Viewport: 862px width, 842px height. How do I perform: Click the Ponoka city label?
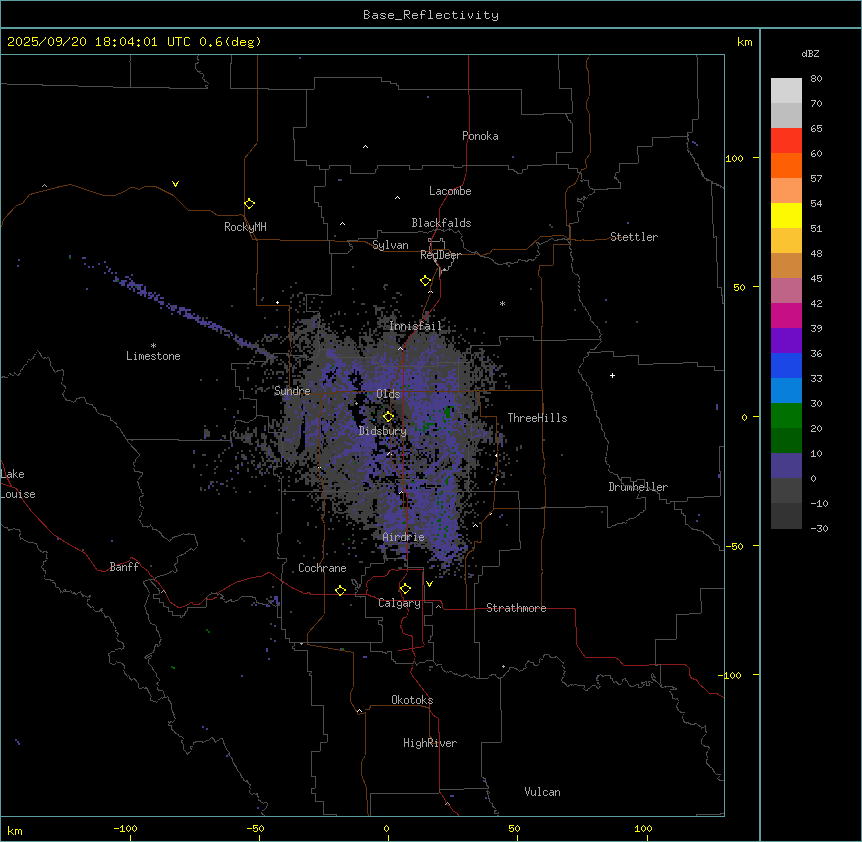tap(480, 136)
